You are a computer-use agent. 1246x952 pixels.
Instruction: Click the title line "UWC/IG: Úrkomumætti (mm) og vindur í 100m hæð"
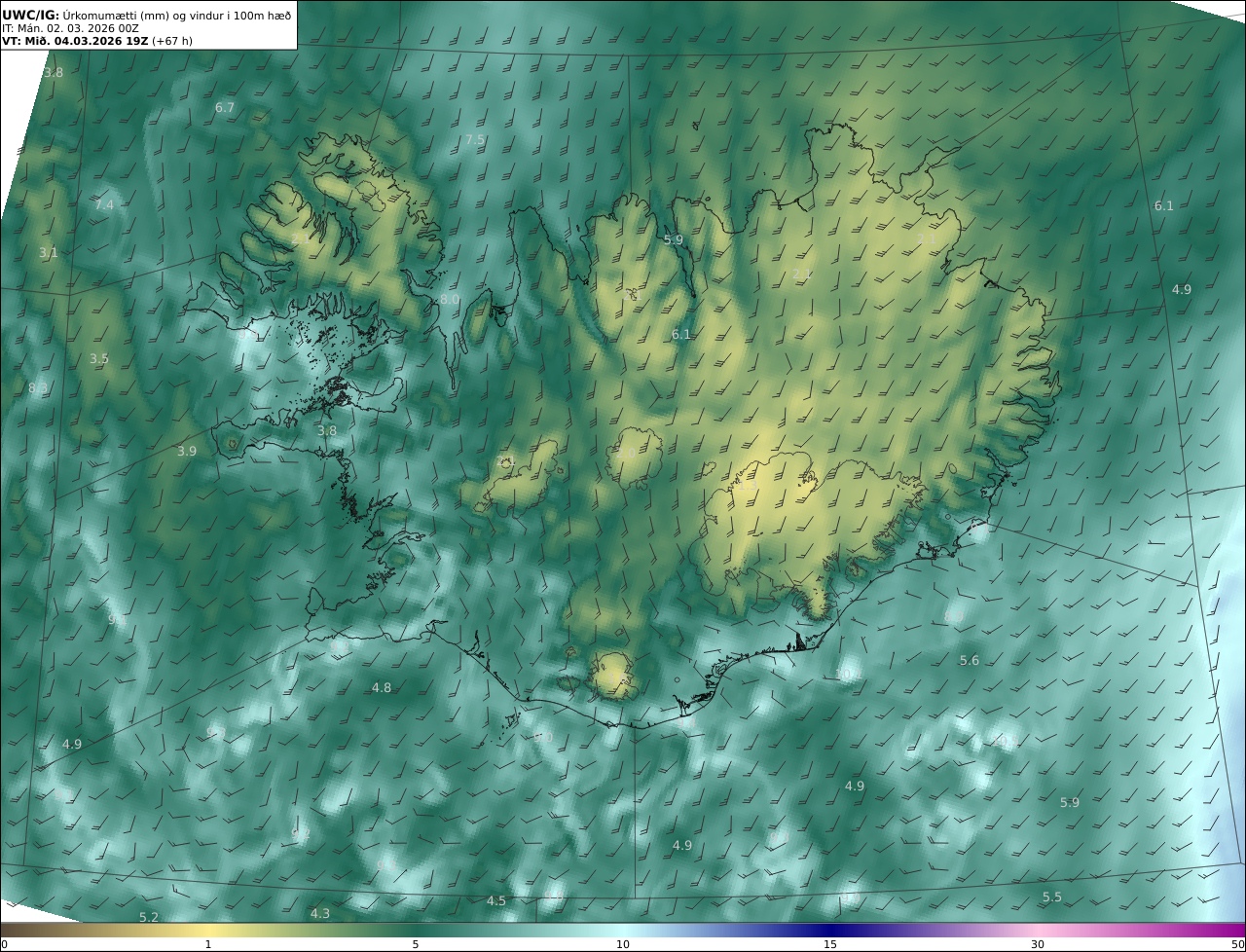coord(146,15)
